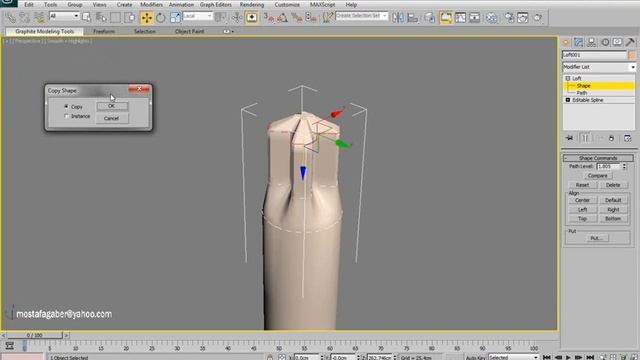Switch to Modify command panel tab
Viewport: 640px width, 360px height.
coord(578,42)
